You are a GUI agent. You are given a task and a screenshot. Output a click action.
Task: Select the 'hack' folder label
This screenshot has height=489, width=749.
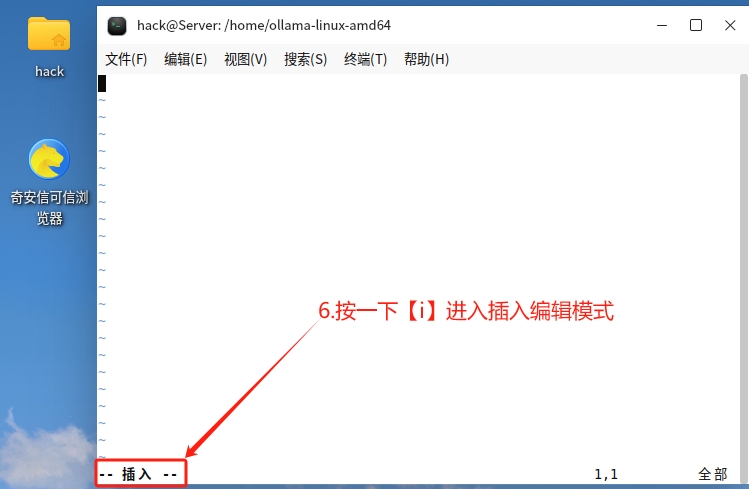49,72
